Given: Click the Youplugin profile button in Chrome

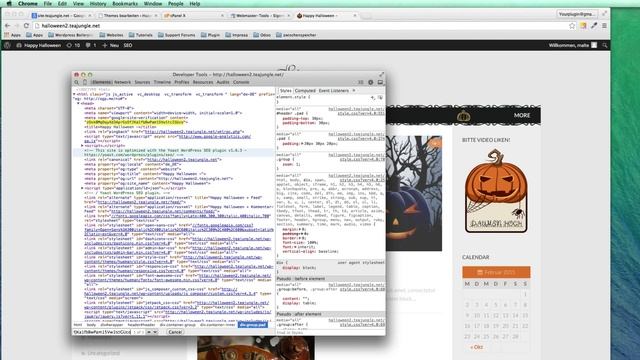Looking at the screenshot, I should pyautogui.click(x=577, y=14).
